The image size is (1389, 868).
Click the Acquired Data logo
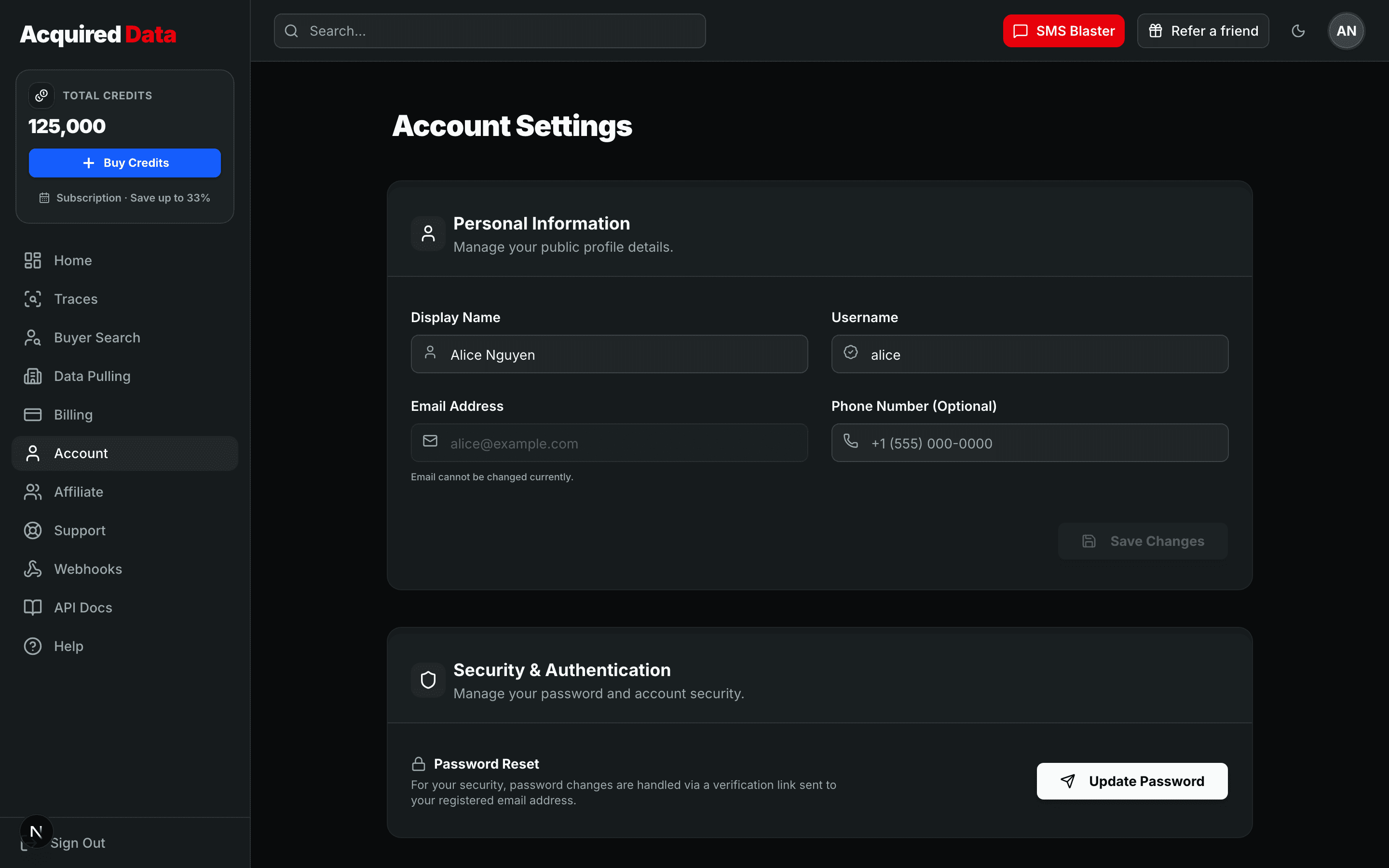pyautogui.click(x=98, y=34)
